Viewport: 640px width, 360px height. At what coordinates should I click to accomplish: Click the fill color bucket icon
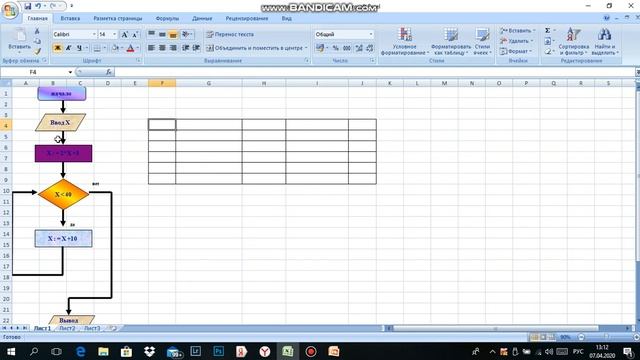[x=115, y=48]
